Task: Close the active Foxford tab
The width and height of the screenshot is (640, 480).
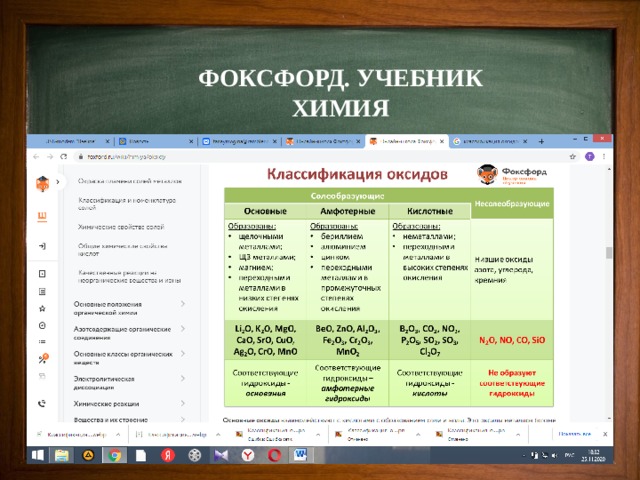Action: pos(442,142)
